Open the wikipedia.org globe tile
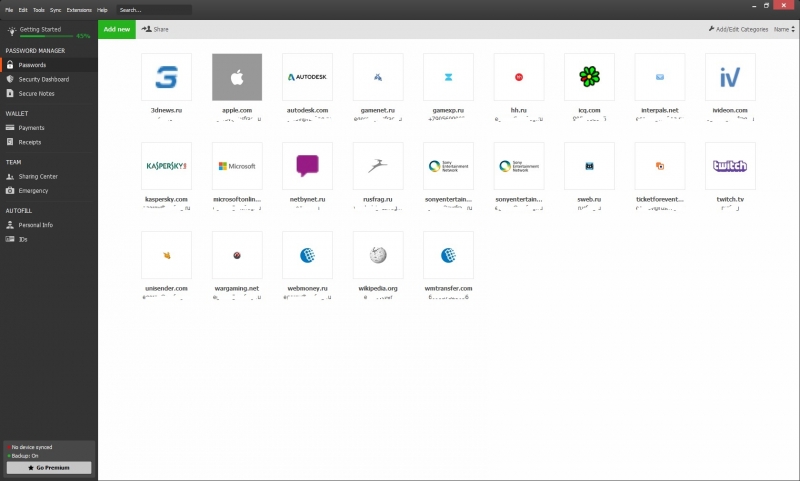This screenshot has width=800, height=481. 378,255
